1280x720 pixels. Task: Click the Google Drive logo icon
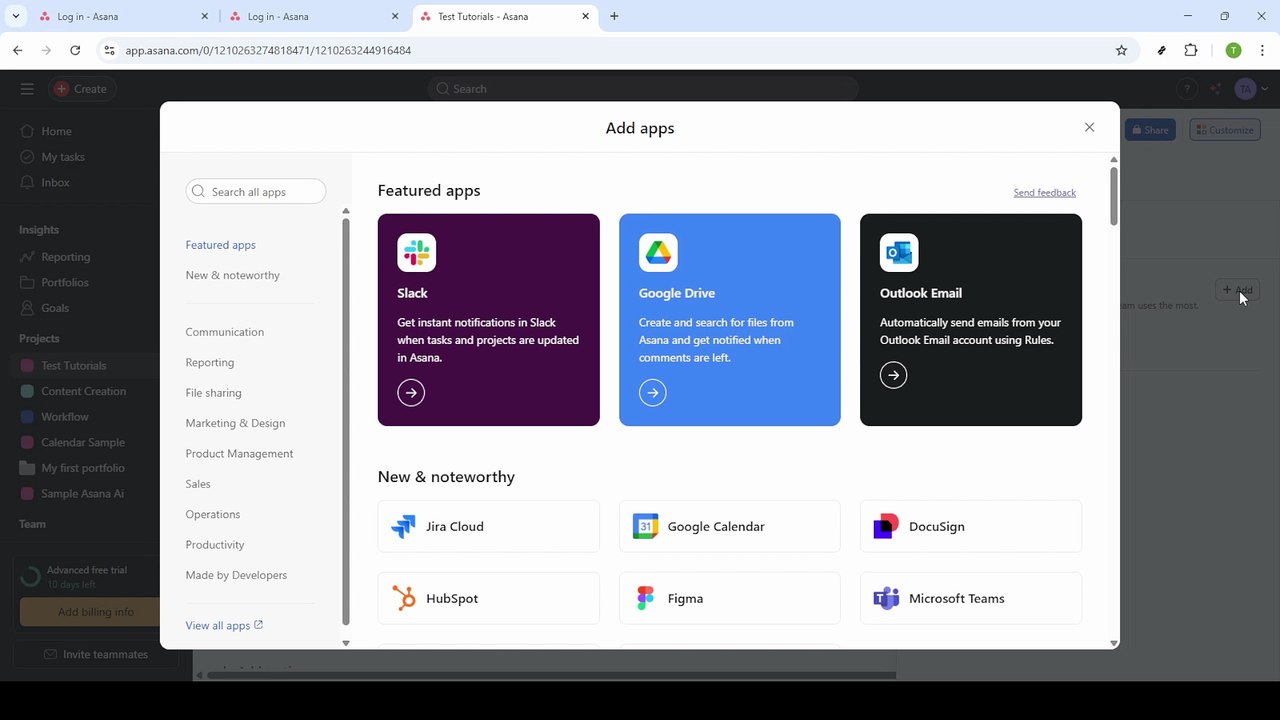658,253
